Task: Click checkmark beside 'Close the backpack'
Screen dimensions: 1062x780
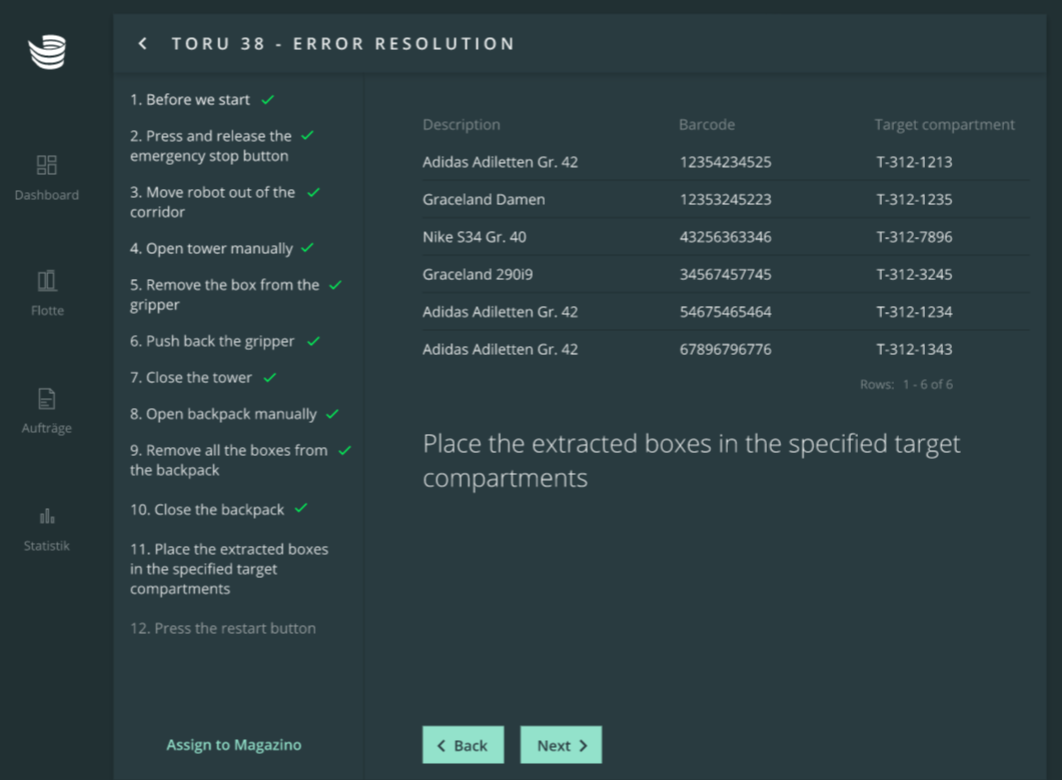Action: pos(301,509)
